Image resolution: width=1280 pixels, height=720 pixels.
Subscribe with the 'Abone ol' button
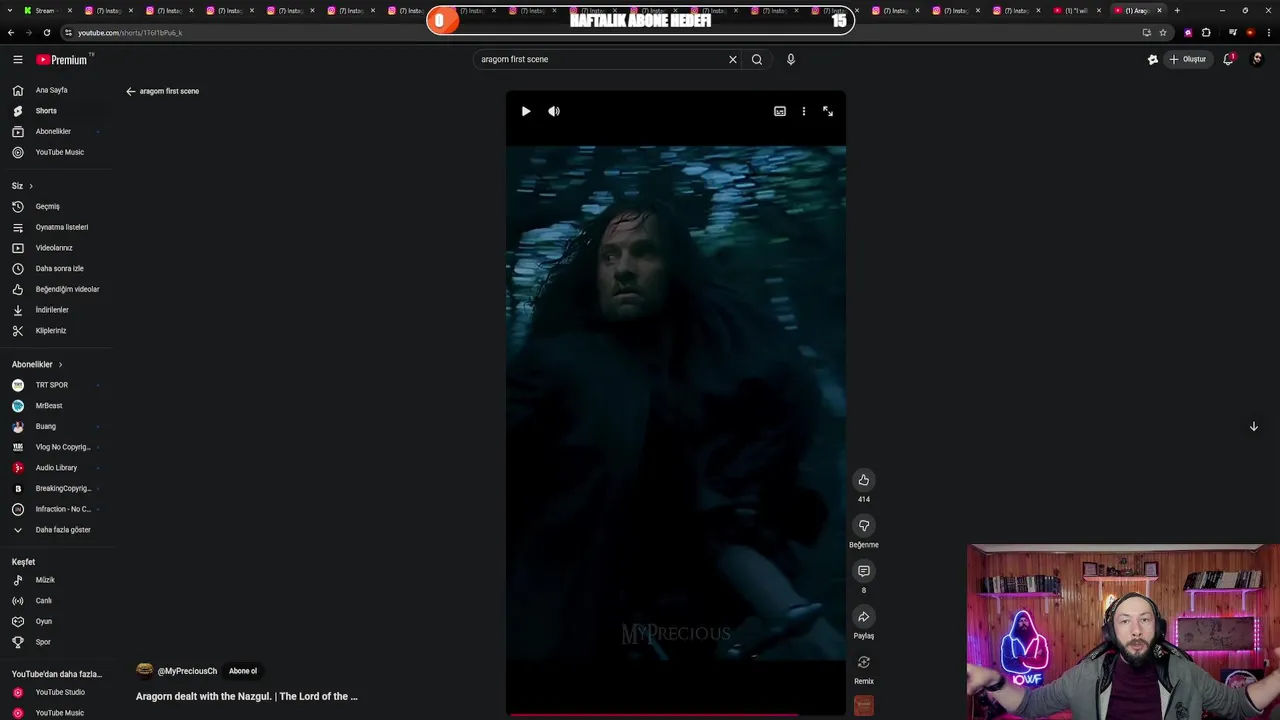pyautogui.click(x=243, y=671)
